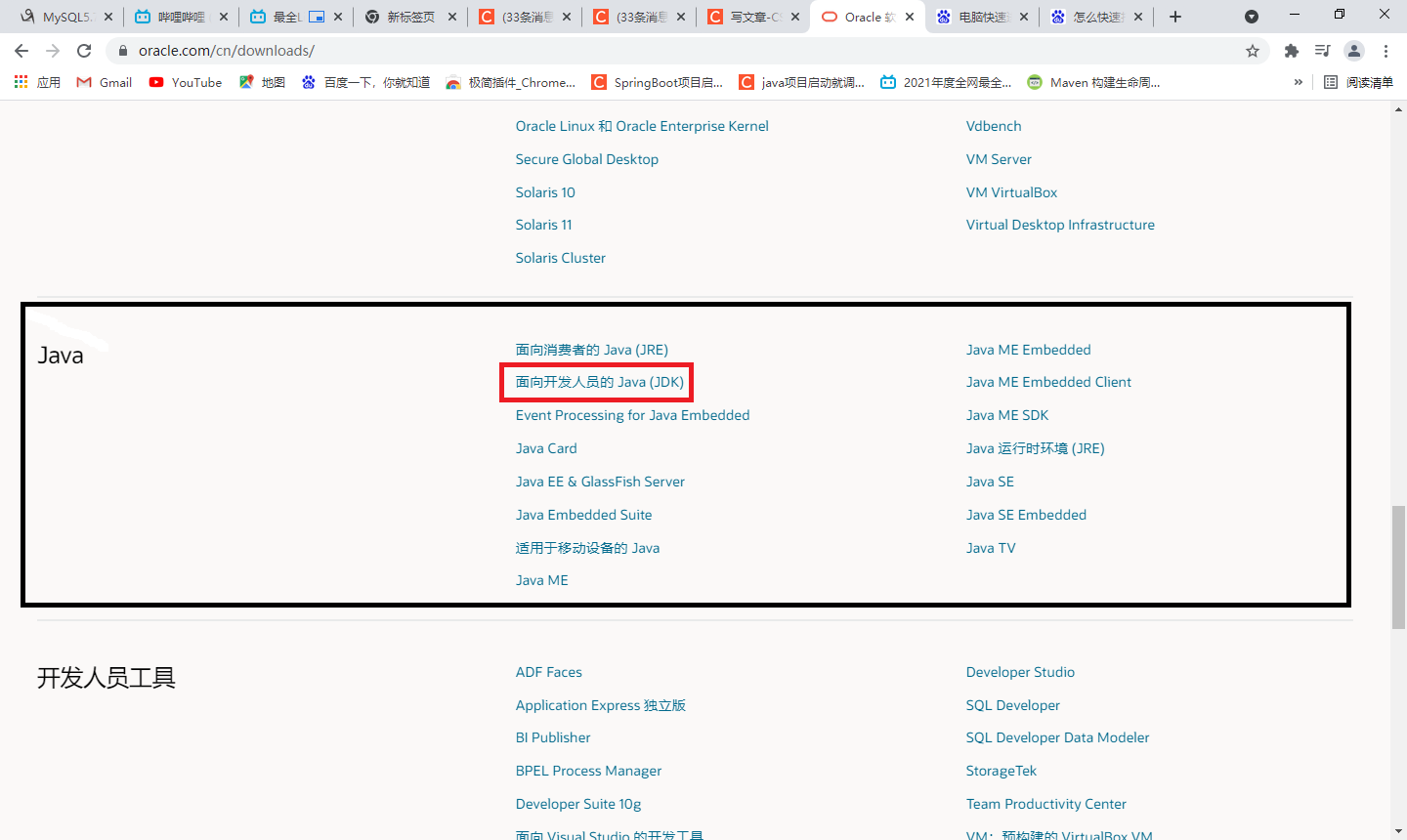Reload the Oracle downloads page

click(83, 51)
